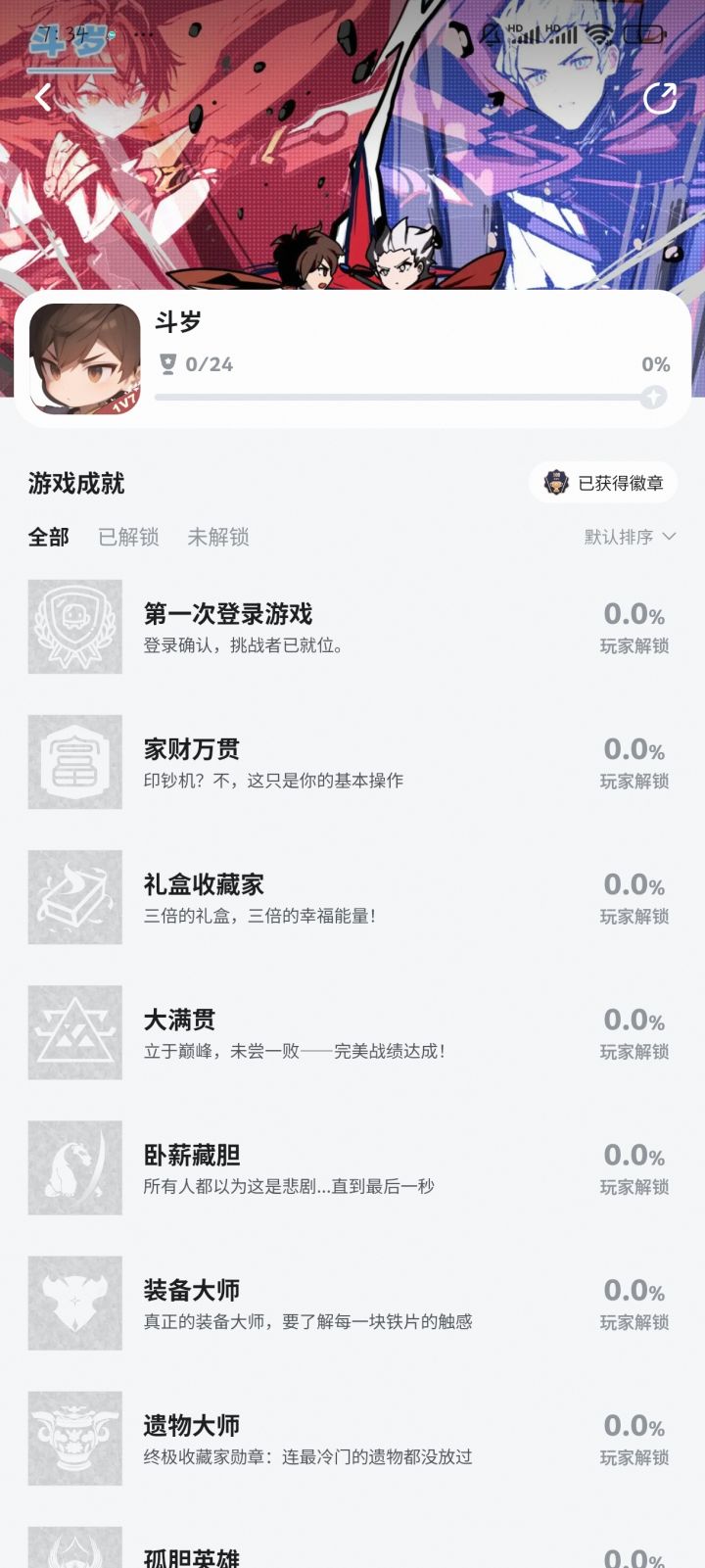Open the 默认排序 sort dropdown
This screenshot has height=1568, width=705.
point(630,537)
